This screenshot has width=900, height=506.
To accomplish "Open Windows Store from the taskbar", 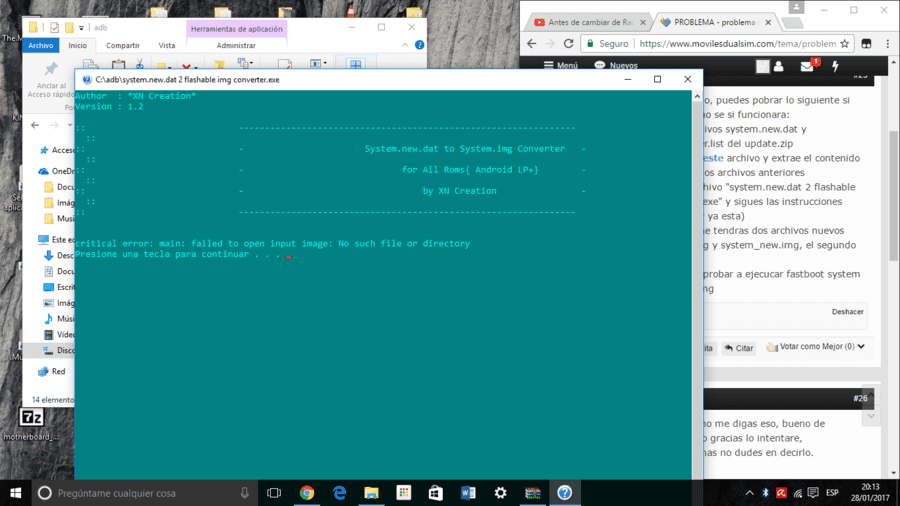I will [x=436, y=493].
